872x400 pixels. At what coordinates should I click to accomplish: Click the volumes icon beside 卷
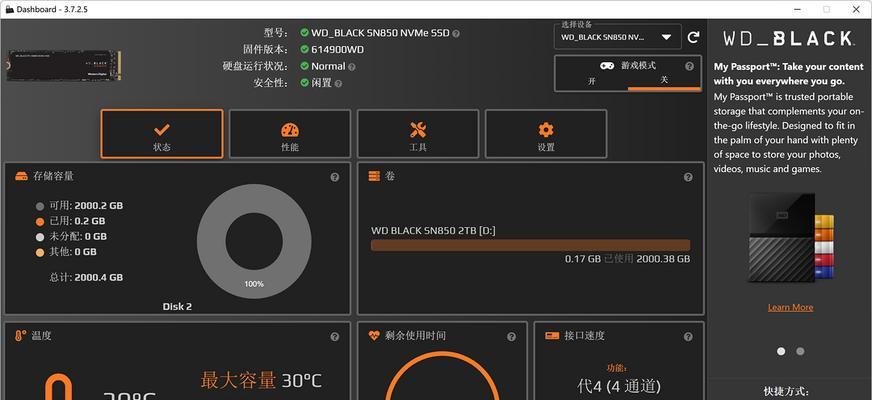pos(374,176)
